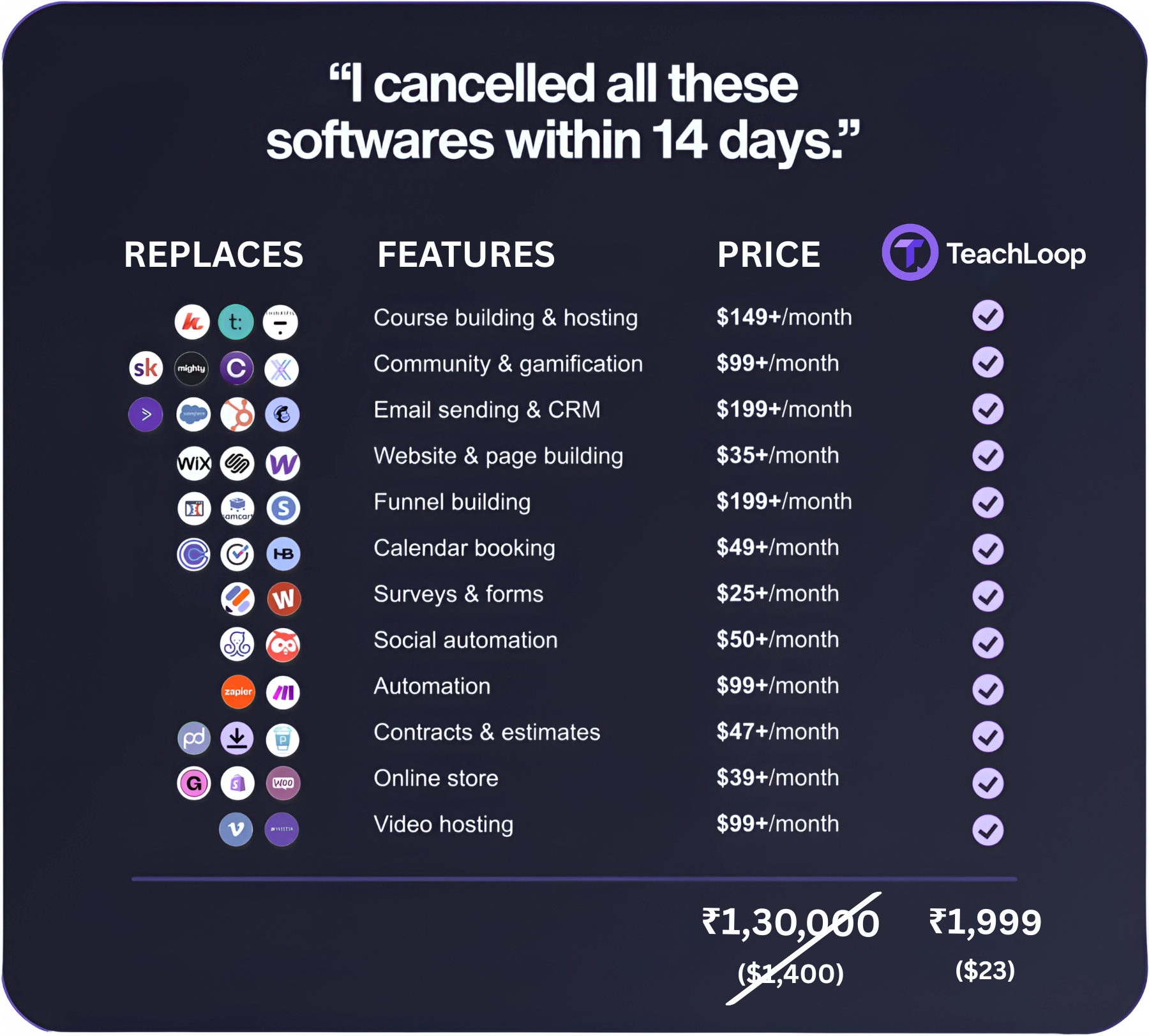The width and height of the screenshot is (1149, 1036).
Task: Click the Vimeo logo icon
Action: click(x=236, y=829)
